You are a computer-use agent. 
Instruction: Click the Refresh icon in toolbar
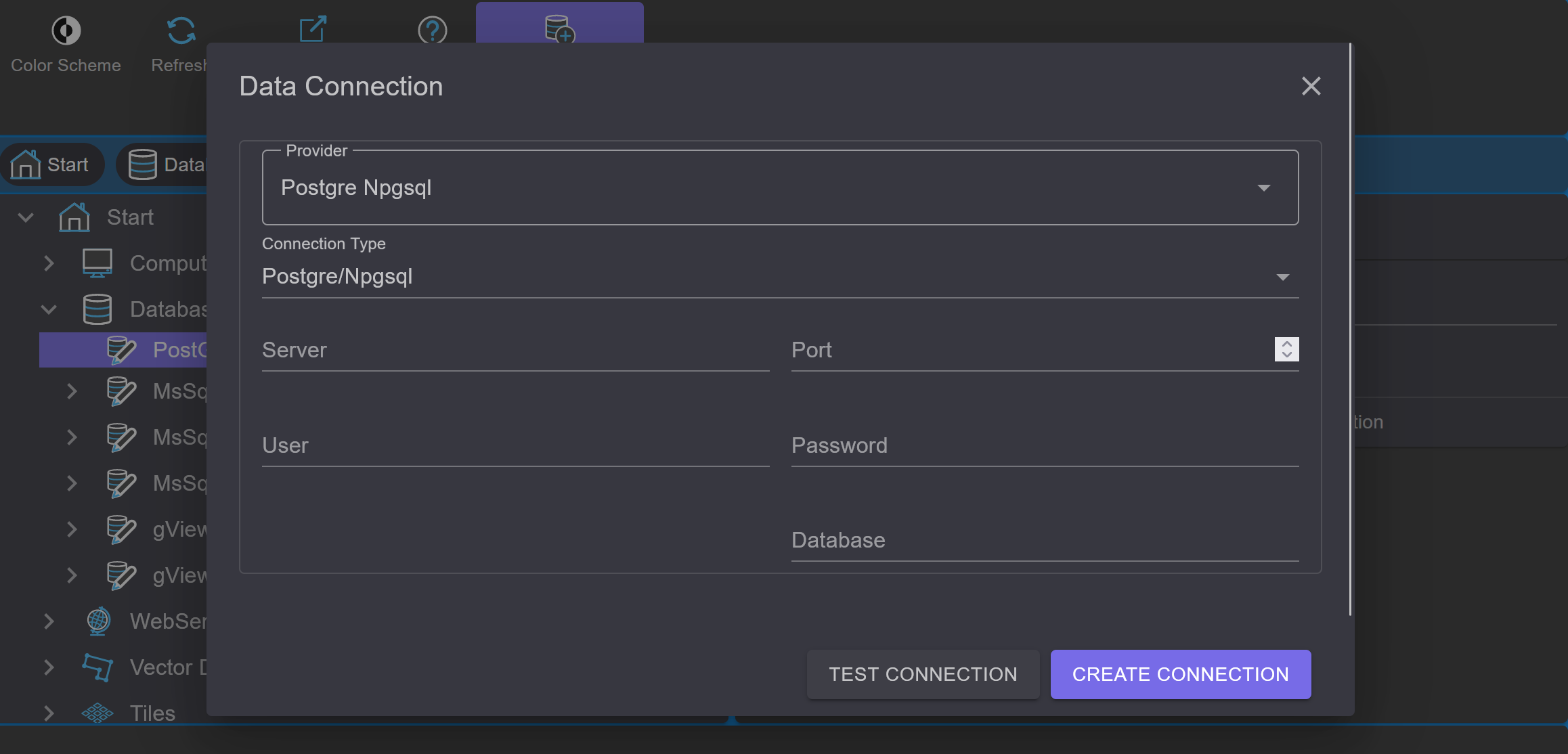point(181,30)
